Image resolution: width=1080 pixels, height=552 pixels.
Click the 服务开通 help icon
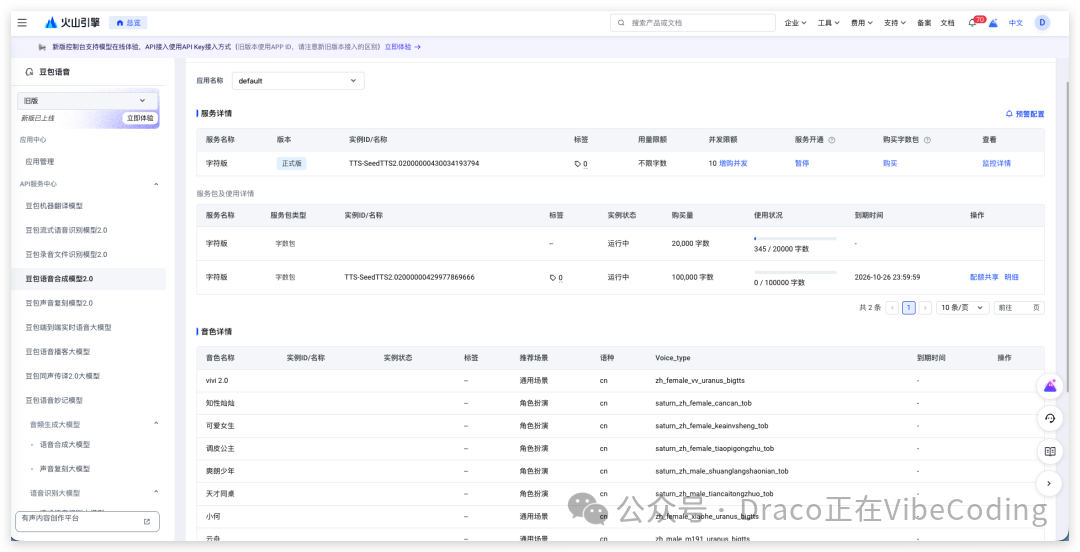tap(831, 140)
